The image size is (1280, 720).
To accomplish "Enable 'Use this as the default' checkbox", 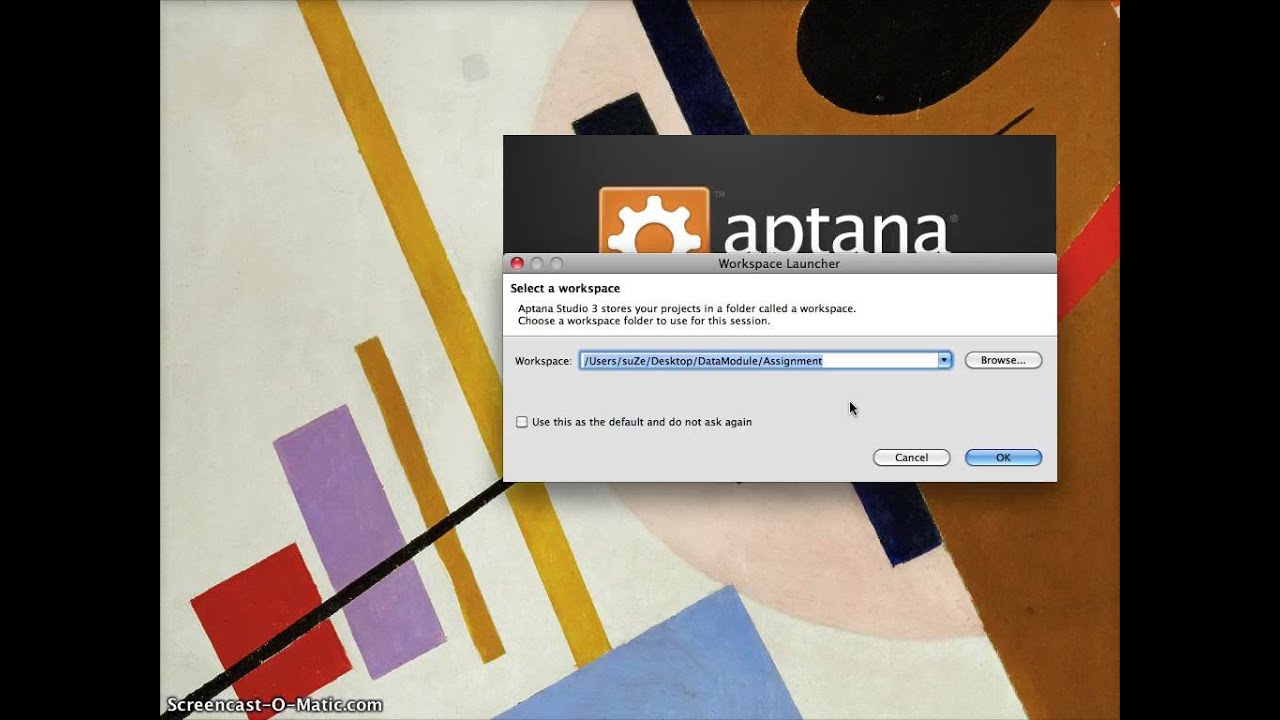I will point(522,422).
